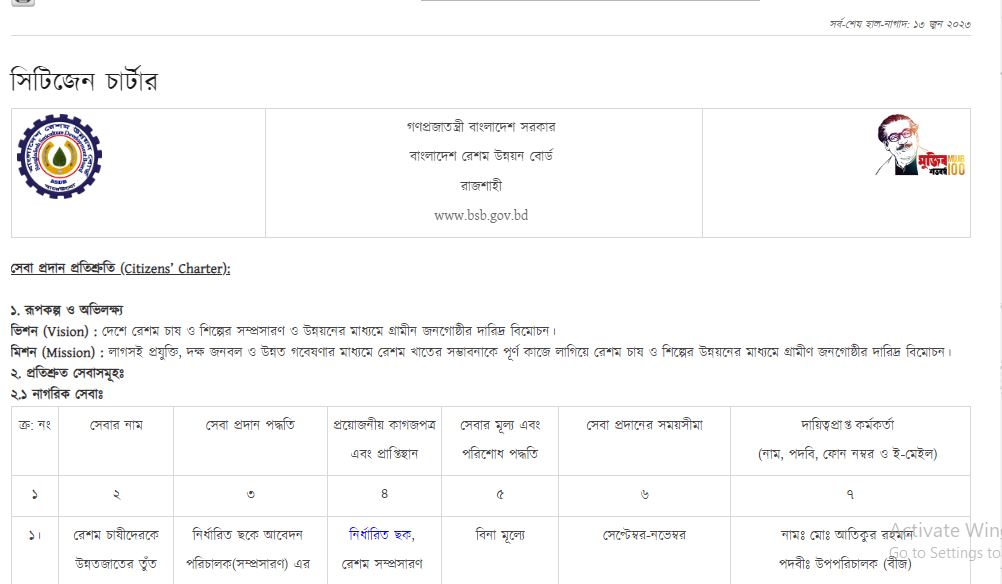The height and width of the screenshot is (584, 1002).
Task: Click the বিনা মূল্যে fee cell
Action: point(500,535)
